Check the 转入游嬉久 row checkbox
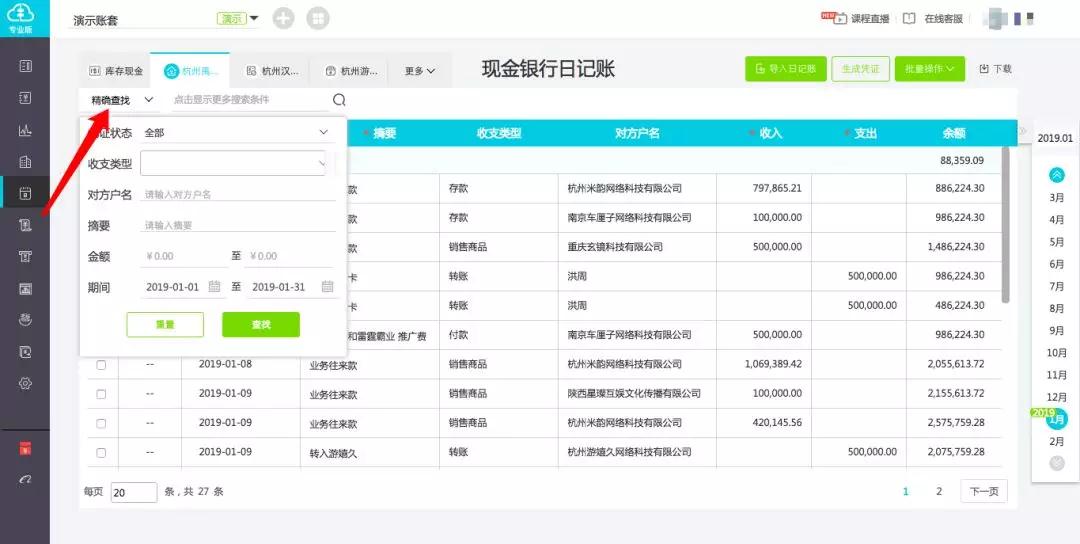 101,452
